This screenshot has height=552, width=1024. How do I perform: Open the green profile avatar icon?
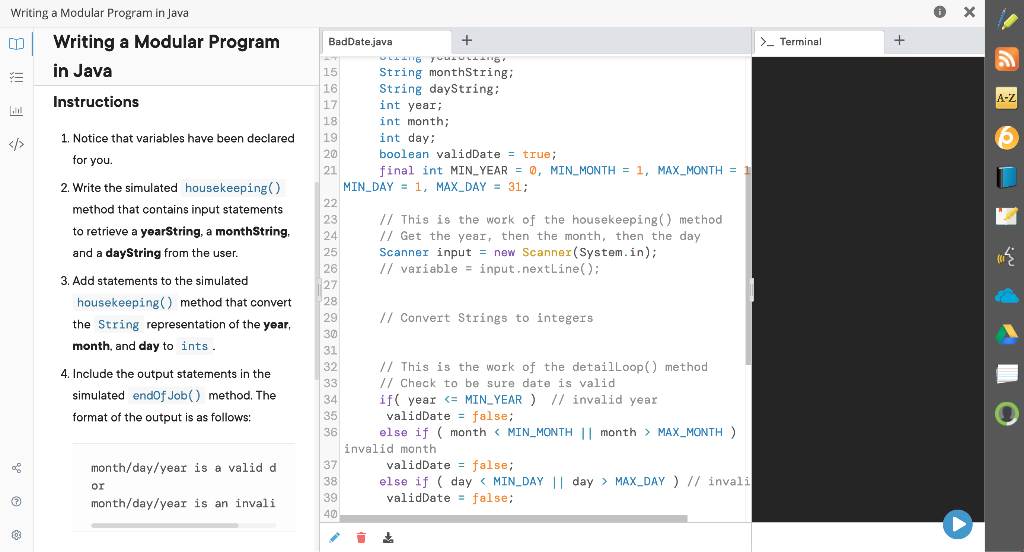point(1006,414)
